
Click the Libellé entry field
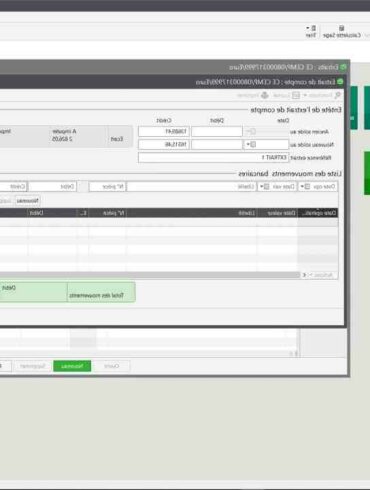[192, 186]
